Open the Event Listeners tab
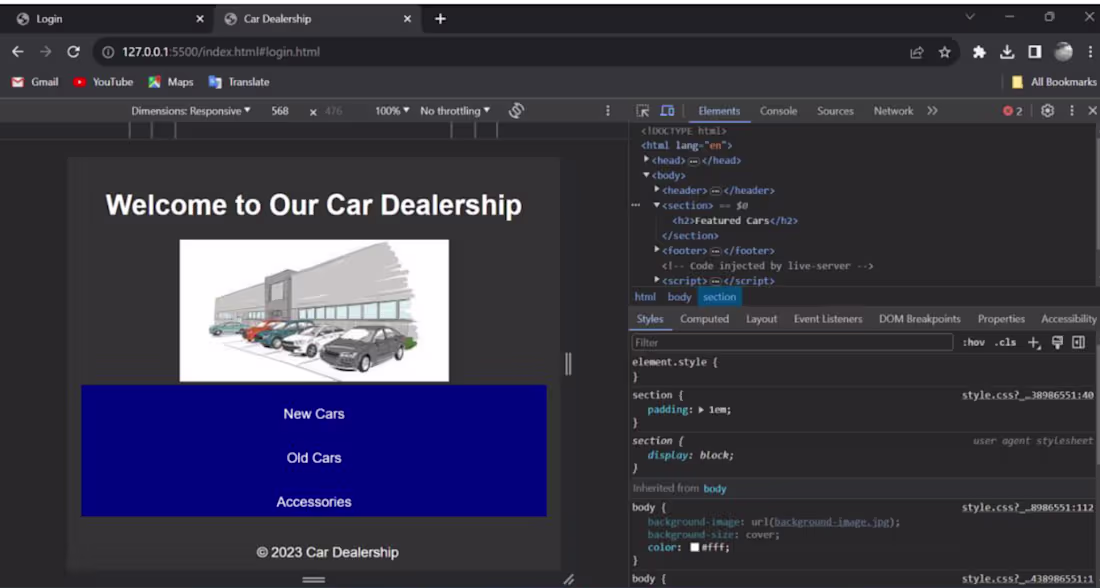The height and width of the screenshot is (588, 1100). coord(828,319)
